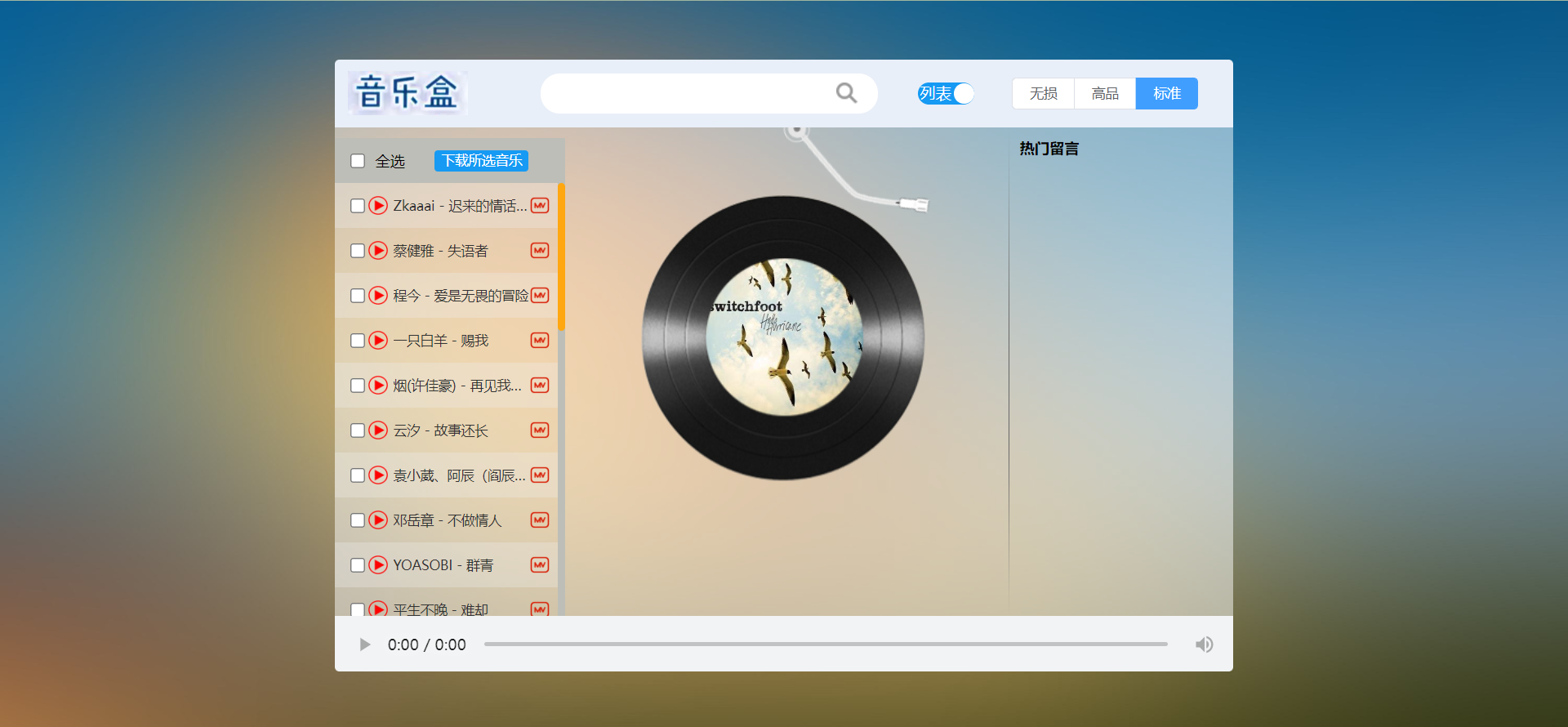
Task: Click song title 云汐 - 故事还长
Action: coord(440,430)
